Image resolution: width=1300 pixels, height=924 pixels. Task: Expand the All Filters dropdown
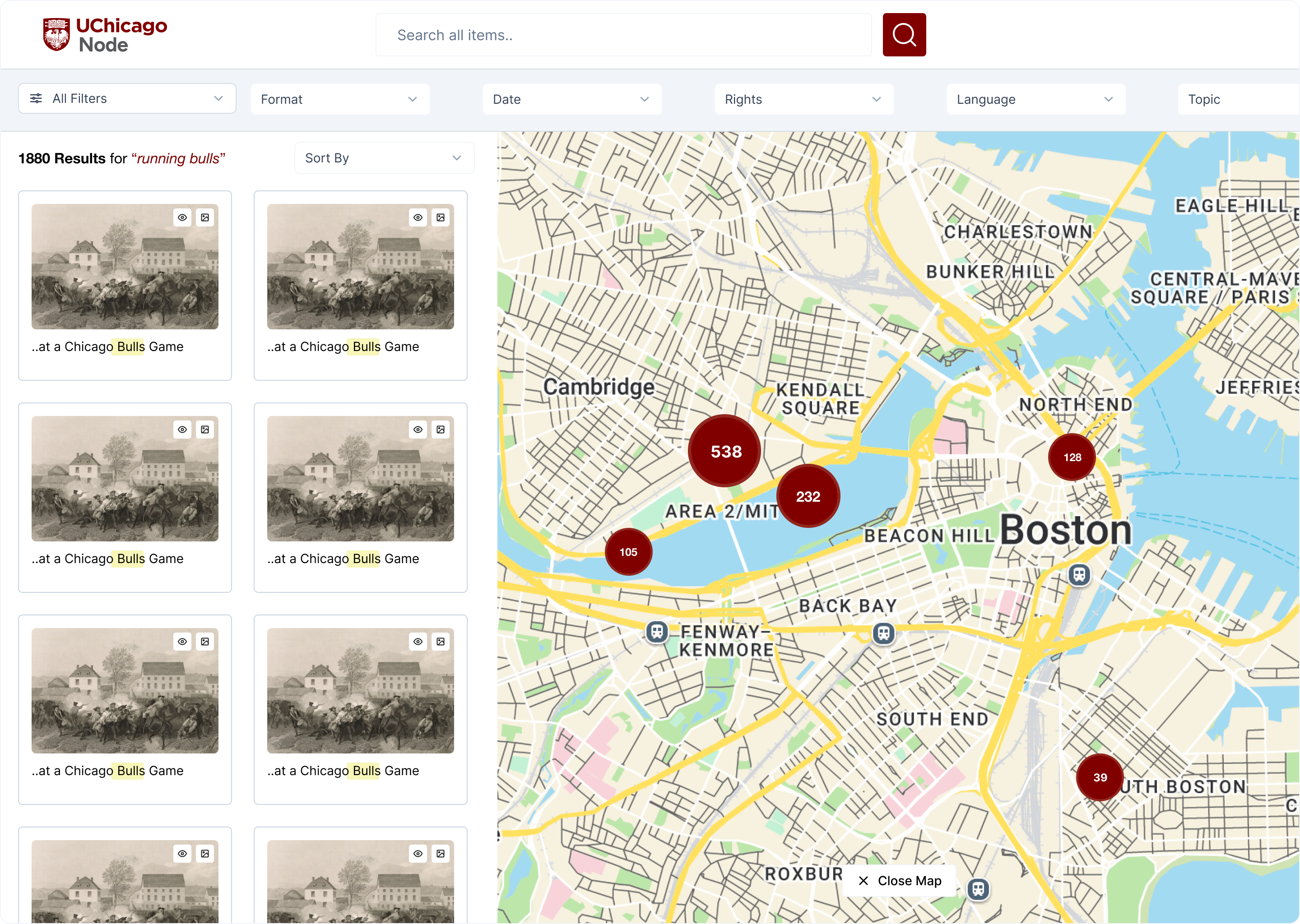[127, 98]
